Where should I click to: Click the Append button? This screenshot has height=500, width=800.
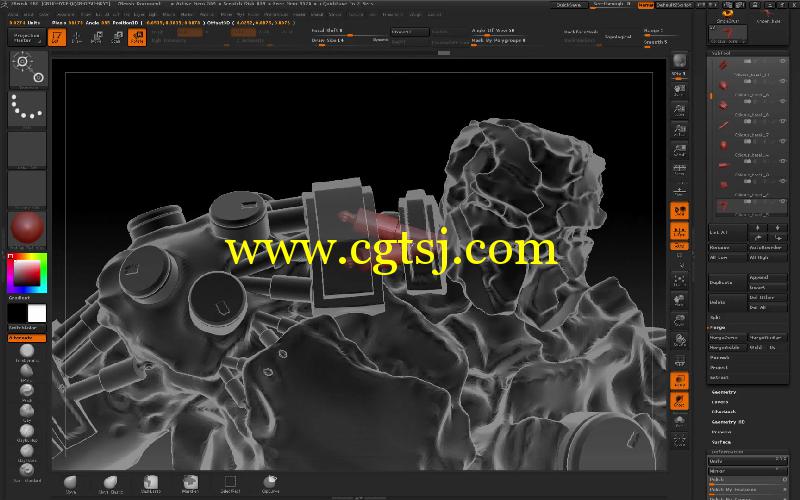click(767, 278)
